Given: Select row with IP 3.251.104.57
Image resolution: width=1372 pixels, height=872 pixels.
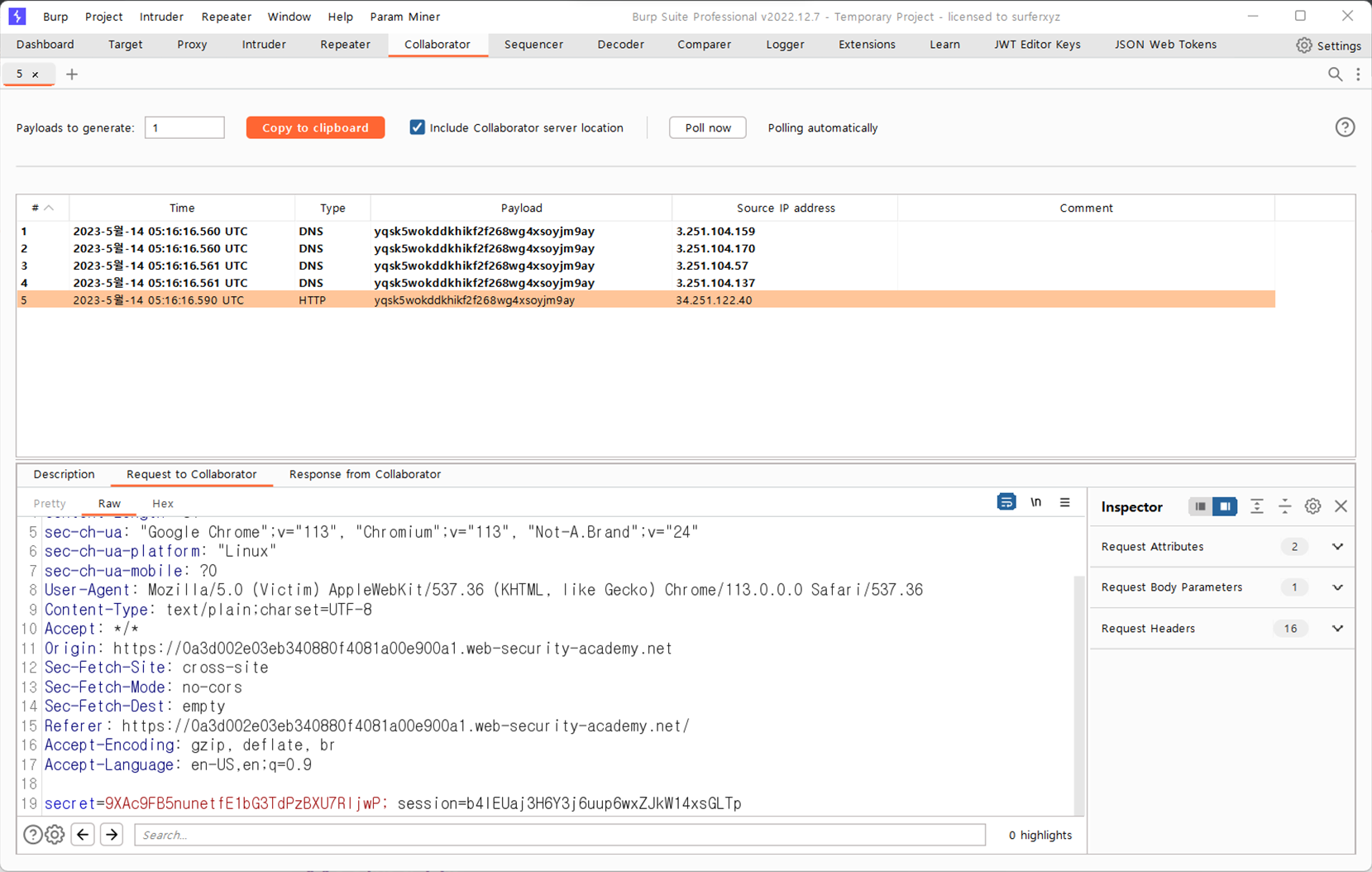Looking at the screenshot, I should 645,266.
